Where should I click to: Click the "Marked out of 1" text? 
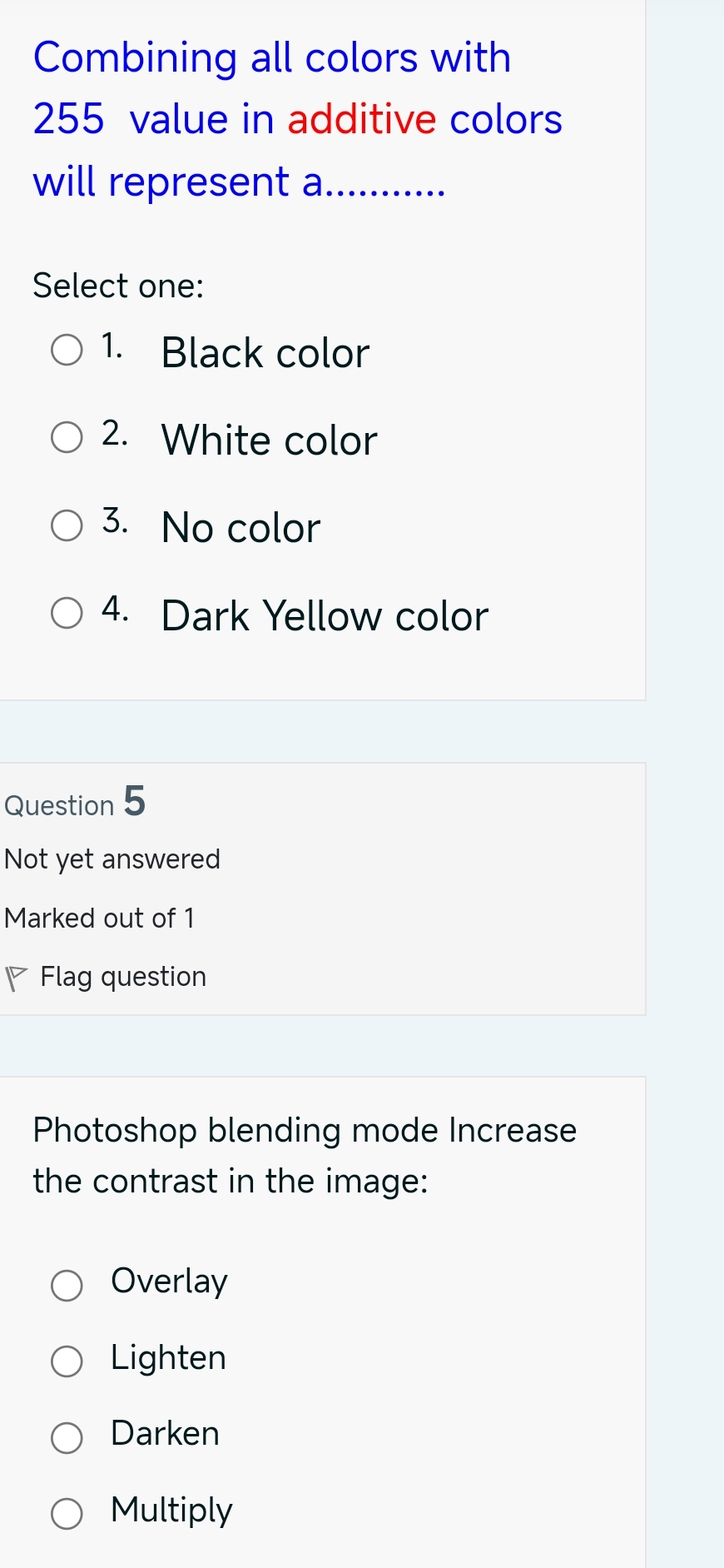(100, 918)
